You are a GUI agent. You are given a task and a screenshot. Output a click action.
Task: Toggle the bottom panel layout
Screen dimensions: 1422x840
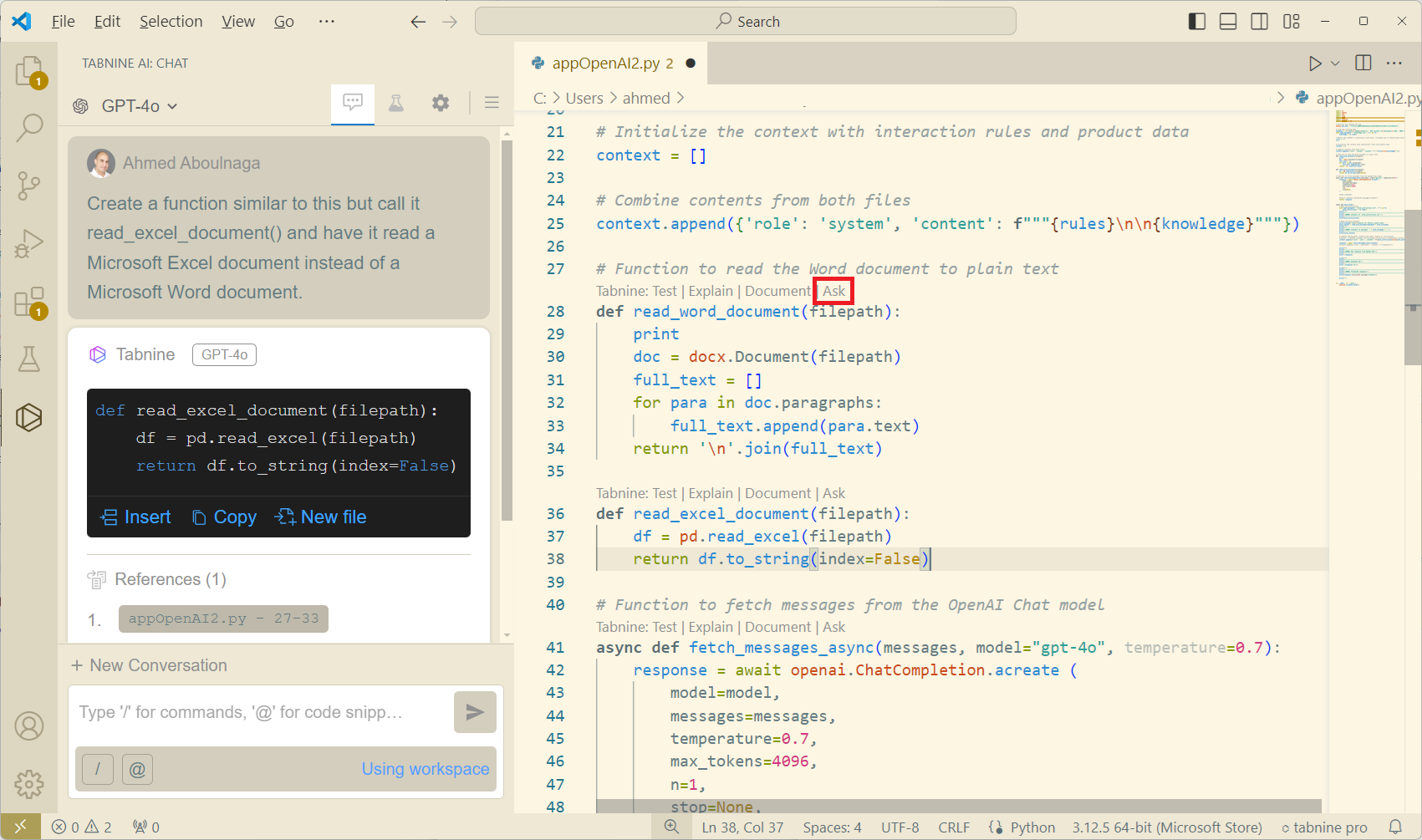(1228, 21)
